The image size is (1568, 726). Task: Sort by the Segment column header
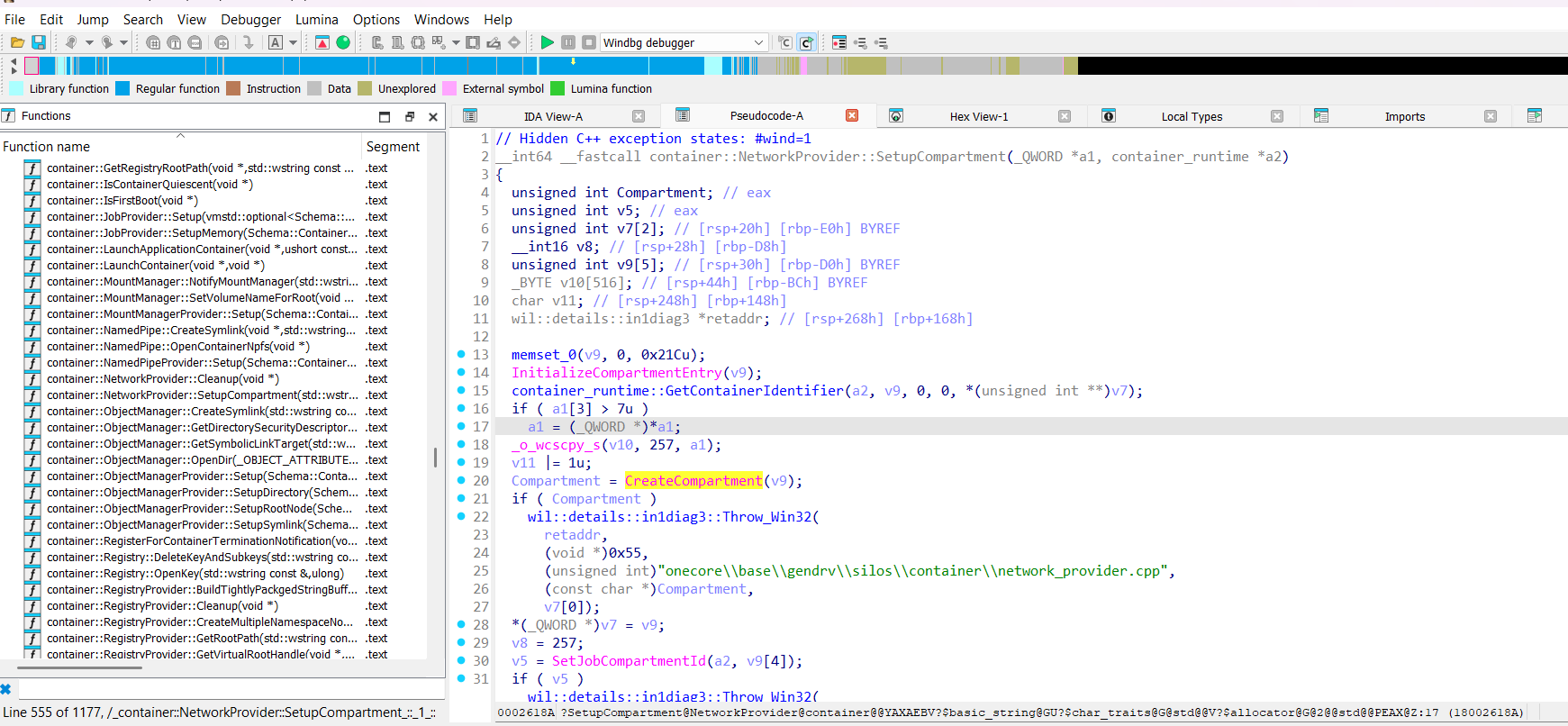(393, 147)
